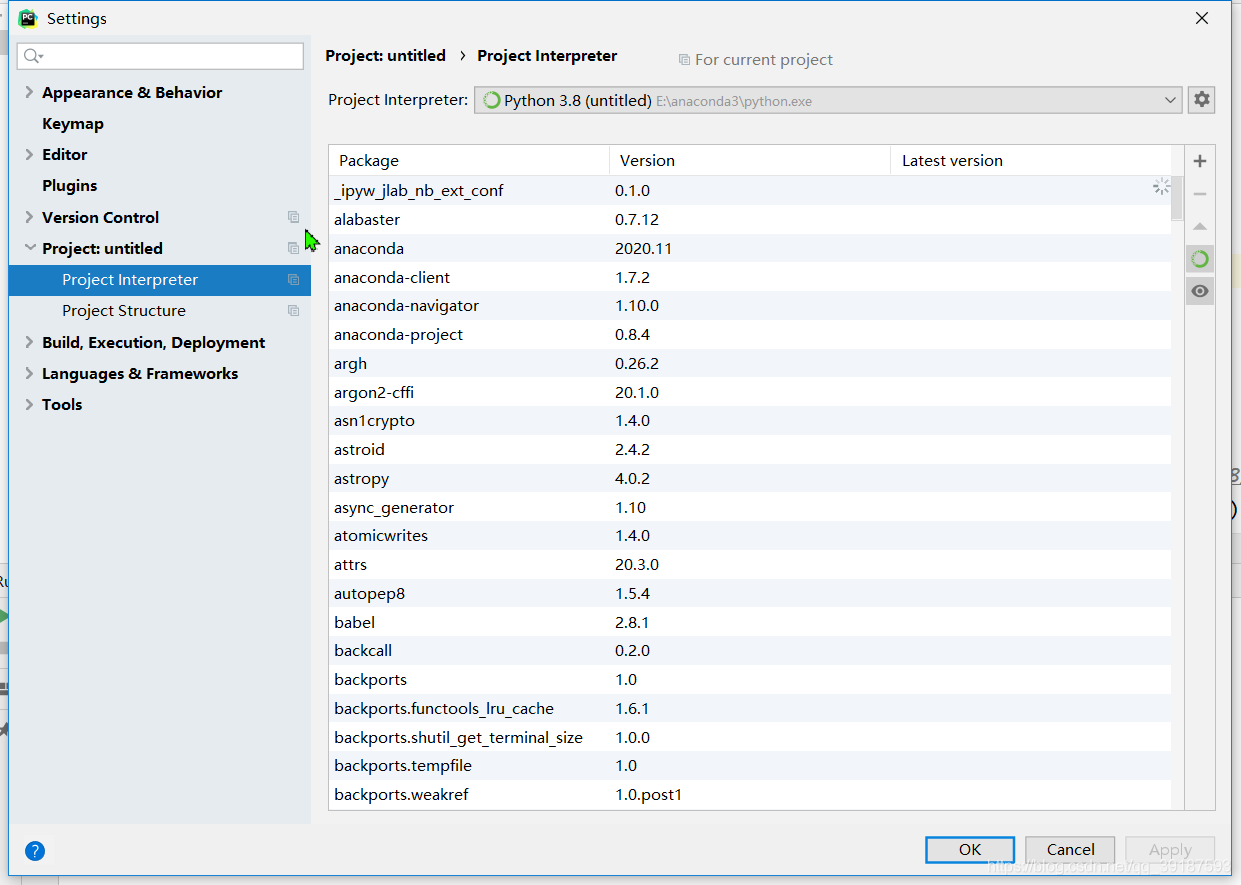This screenshot has width=1241, height=885.
Task: Expand the Tools section
Action: click(29, 404)
